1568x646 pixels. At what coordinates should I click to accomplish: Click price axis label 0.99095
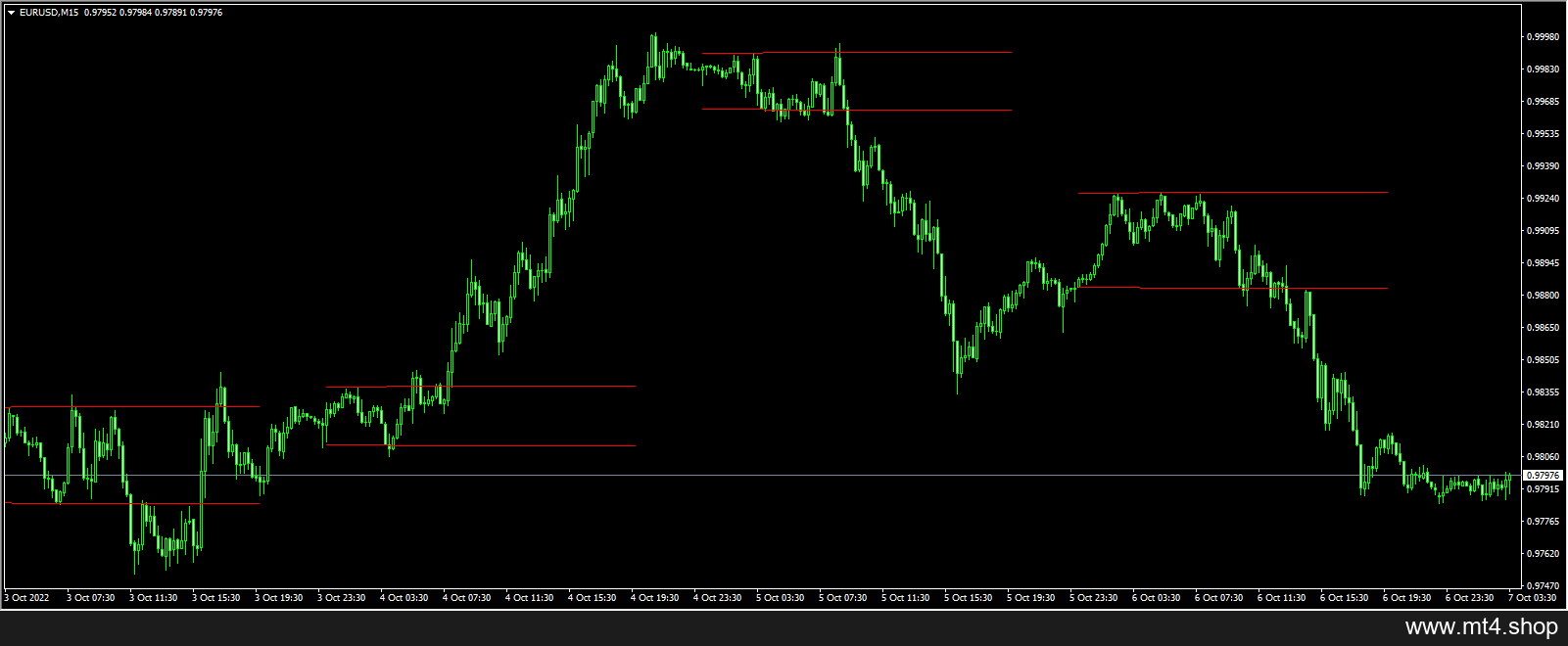click(1544, 231)
